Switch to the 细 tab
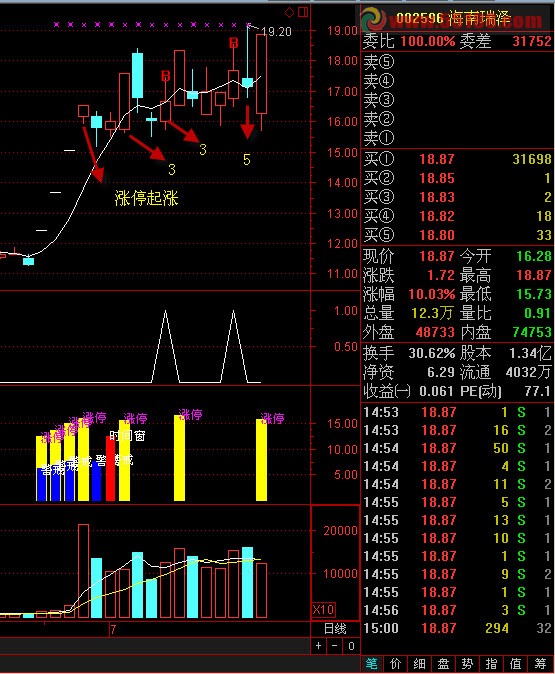The image size is (555, 674). (x=420, y=664)
